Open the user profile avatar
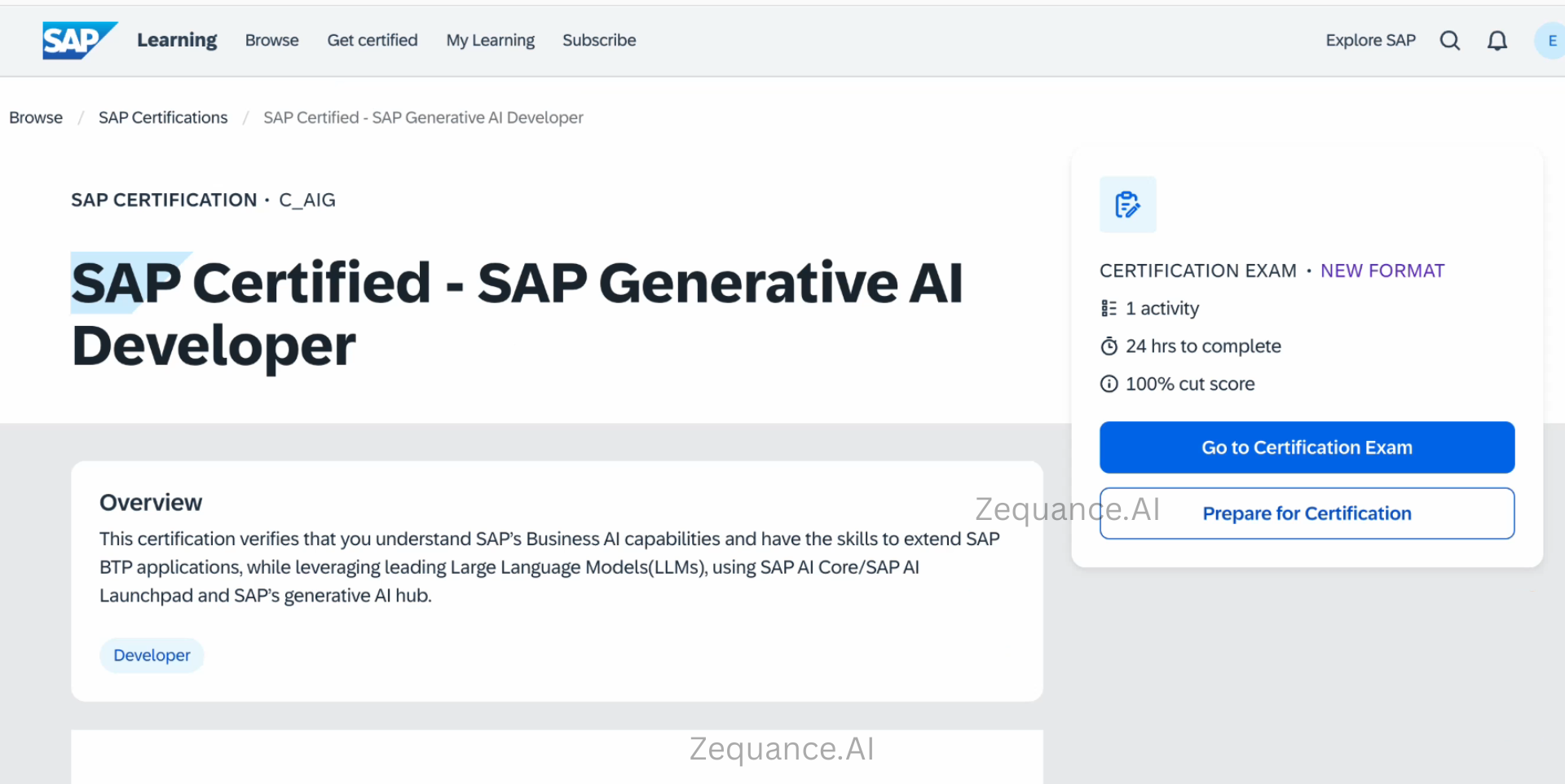Viewport: 1565px width, 784px height. pos(1551,40)
